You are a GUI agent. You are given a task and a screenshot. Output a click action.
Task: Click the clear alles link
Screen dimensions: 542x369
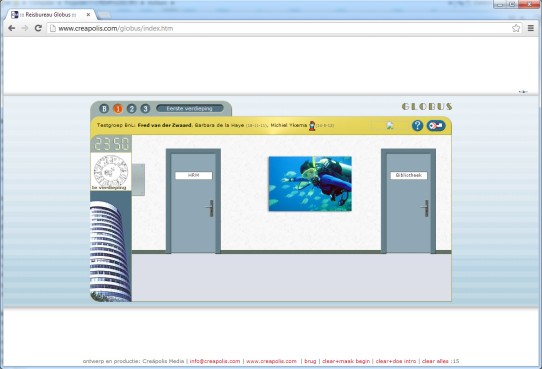[435, 361]
